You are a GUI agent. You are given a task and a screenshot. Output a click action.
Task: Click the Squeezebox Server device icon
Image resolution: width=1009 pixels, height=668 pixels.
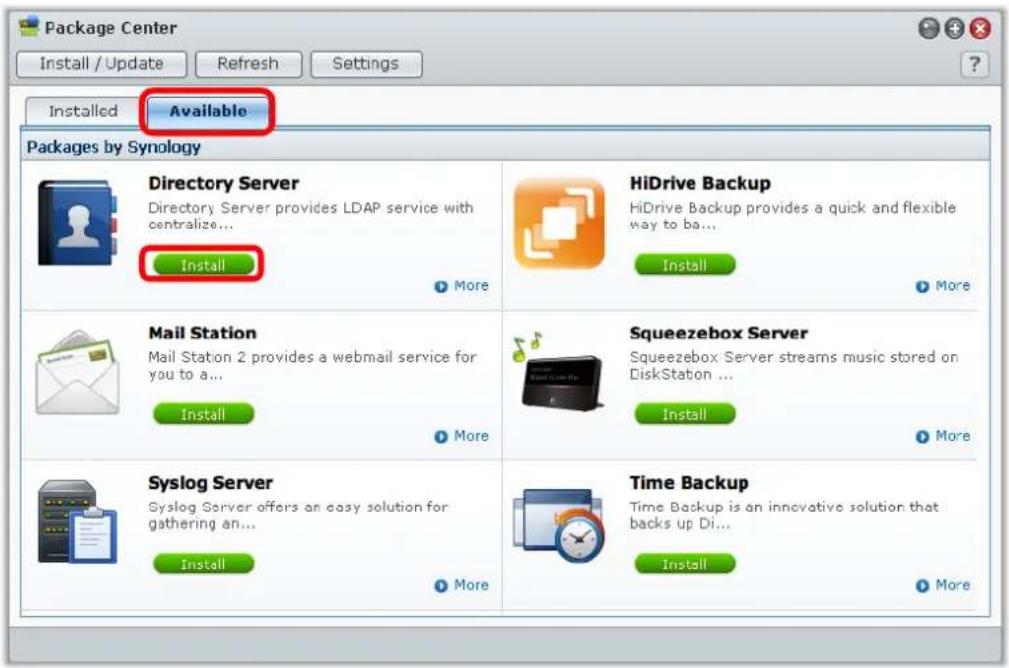pos(558,372)
